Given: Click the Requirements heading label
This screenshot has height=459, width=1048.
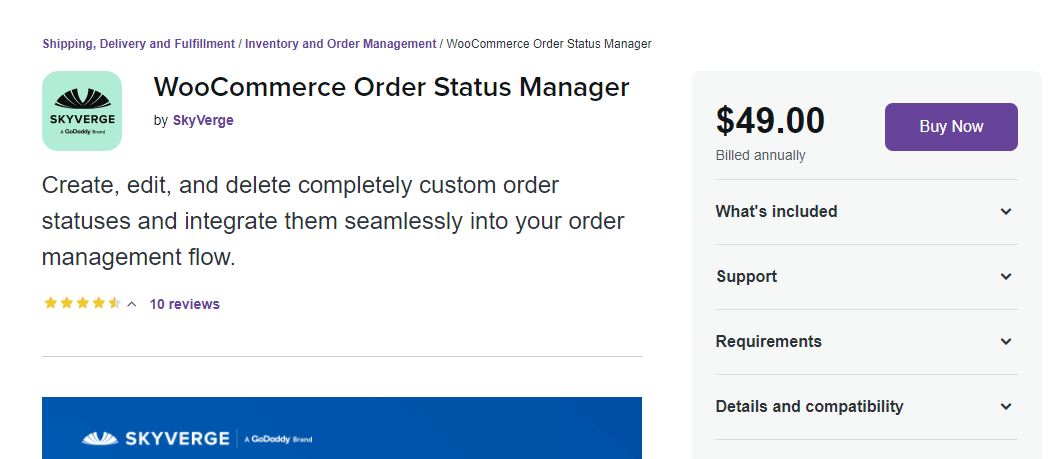Looking at the screenshot, I should point(769,341).
